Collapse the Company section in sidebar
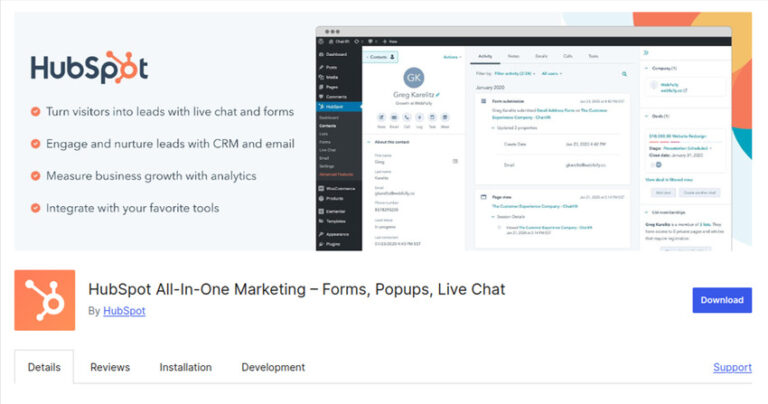768x404 pixels. (647, 68)
